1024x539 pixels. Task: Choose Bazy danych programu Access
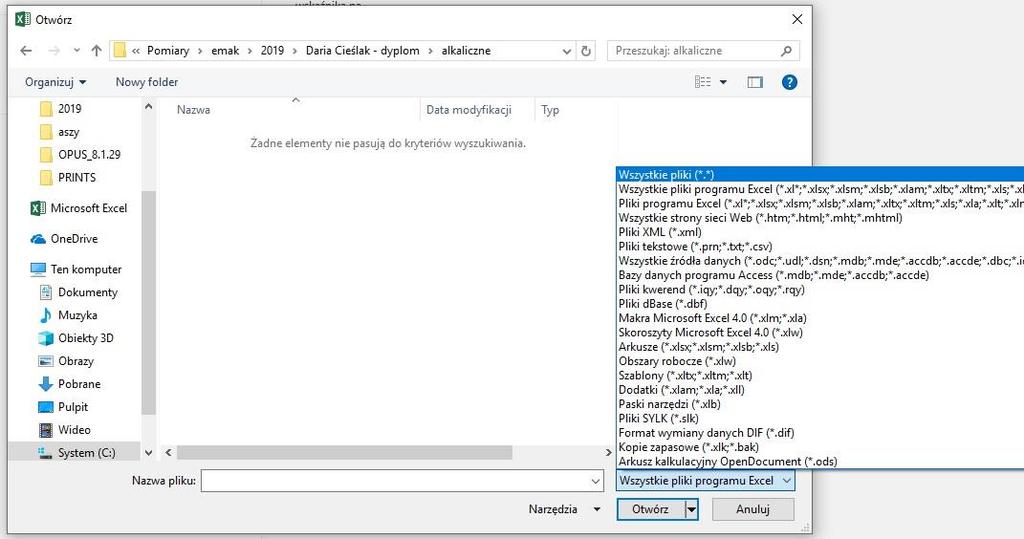pos(820,275)
